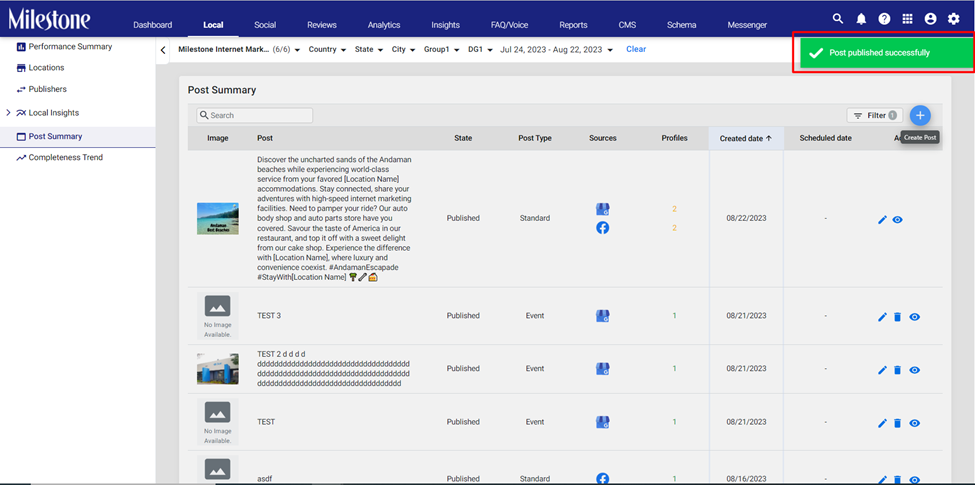Click the Filter button
The width and height of the screenshot is (975, 485).
874,116
